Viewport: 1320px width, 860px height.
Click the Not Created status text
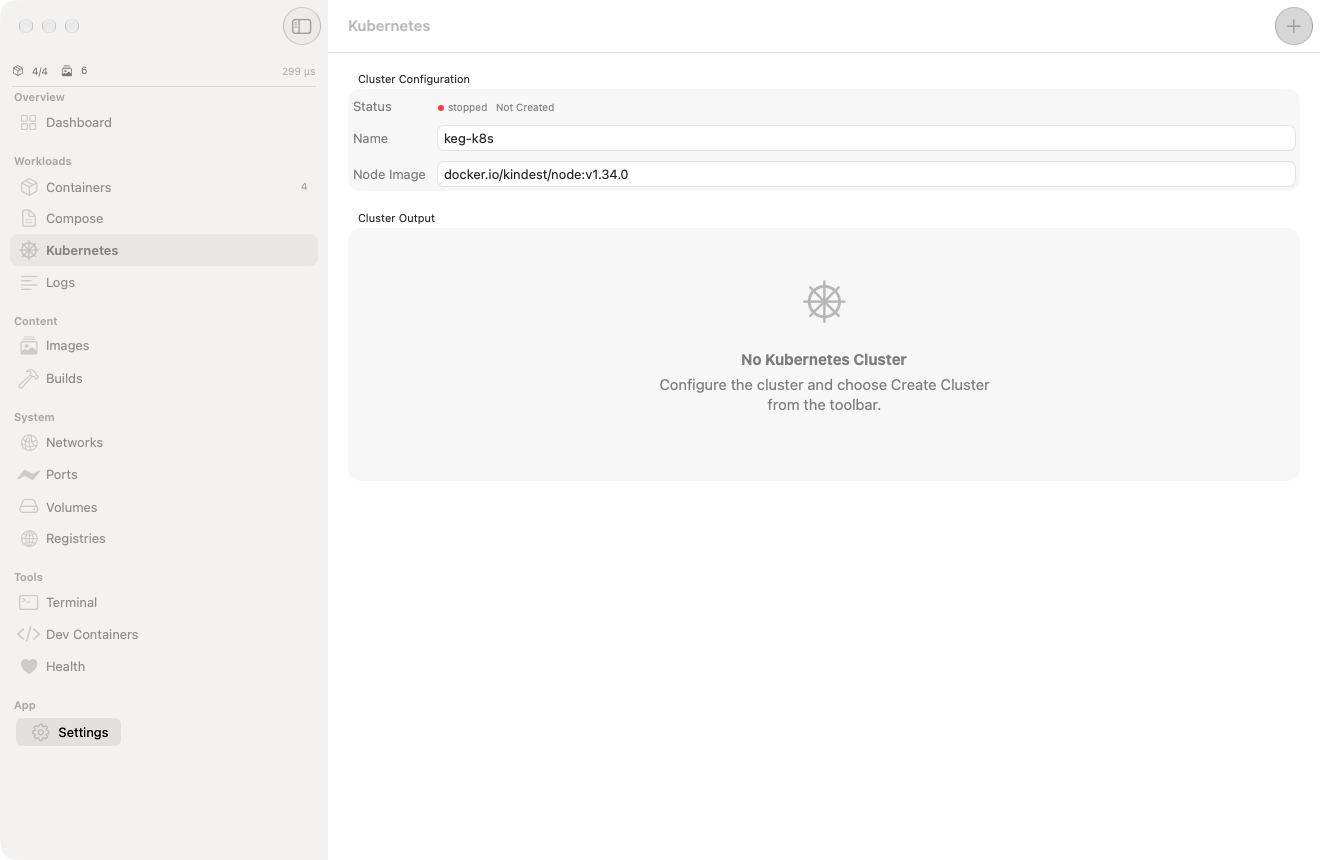[x=525, y=107]
